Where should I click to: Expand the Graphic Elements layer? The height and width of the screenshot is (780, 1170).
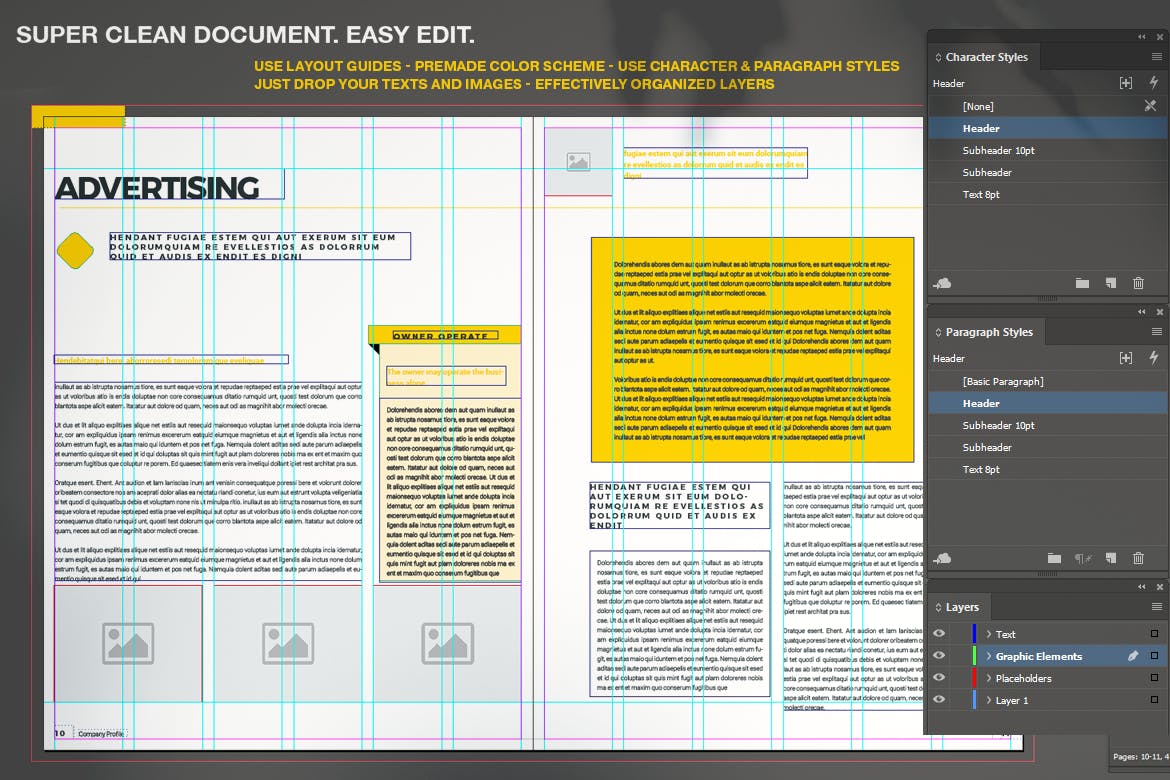(x=988, y=656)
